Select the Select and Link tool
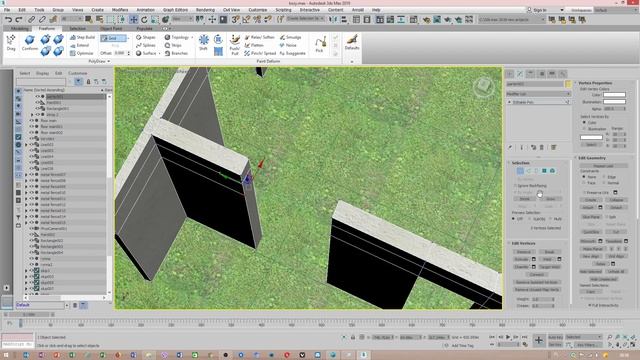The width and height of the screenshot is (640, 360). click(31, 19)
